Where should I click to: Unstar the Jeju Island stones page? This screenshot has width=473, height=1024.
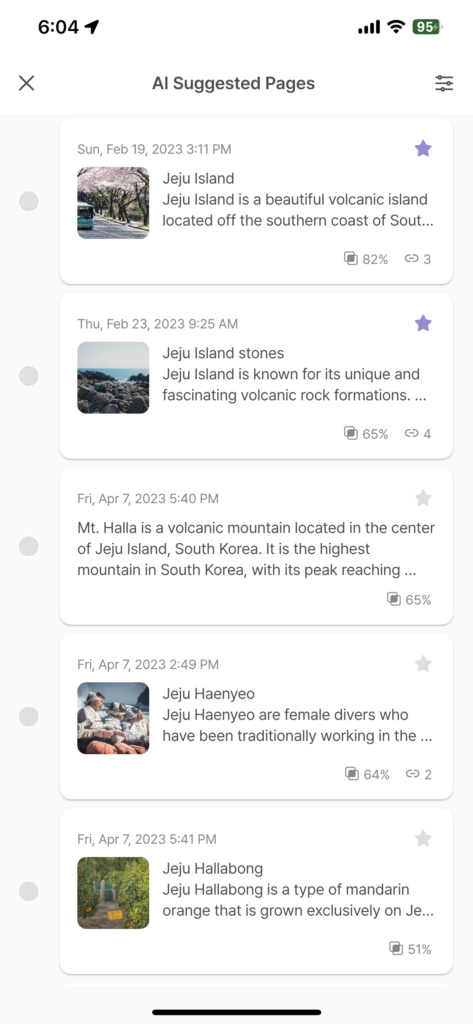point(423,323)
